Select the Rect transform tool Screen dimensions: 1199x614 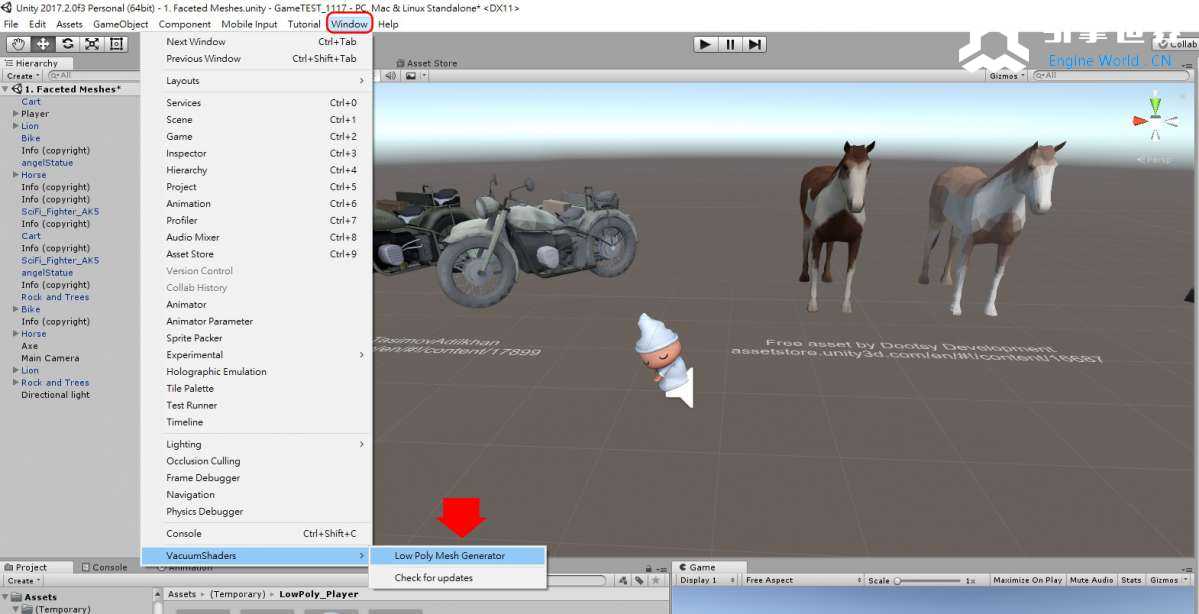pyautogui.click(x=116, y=44)
